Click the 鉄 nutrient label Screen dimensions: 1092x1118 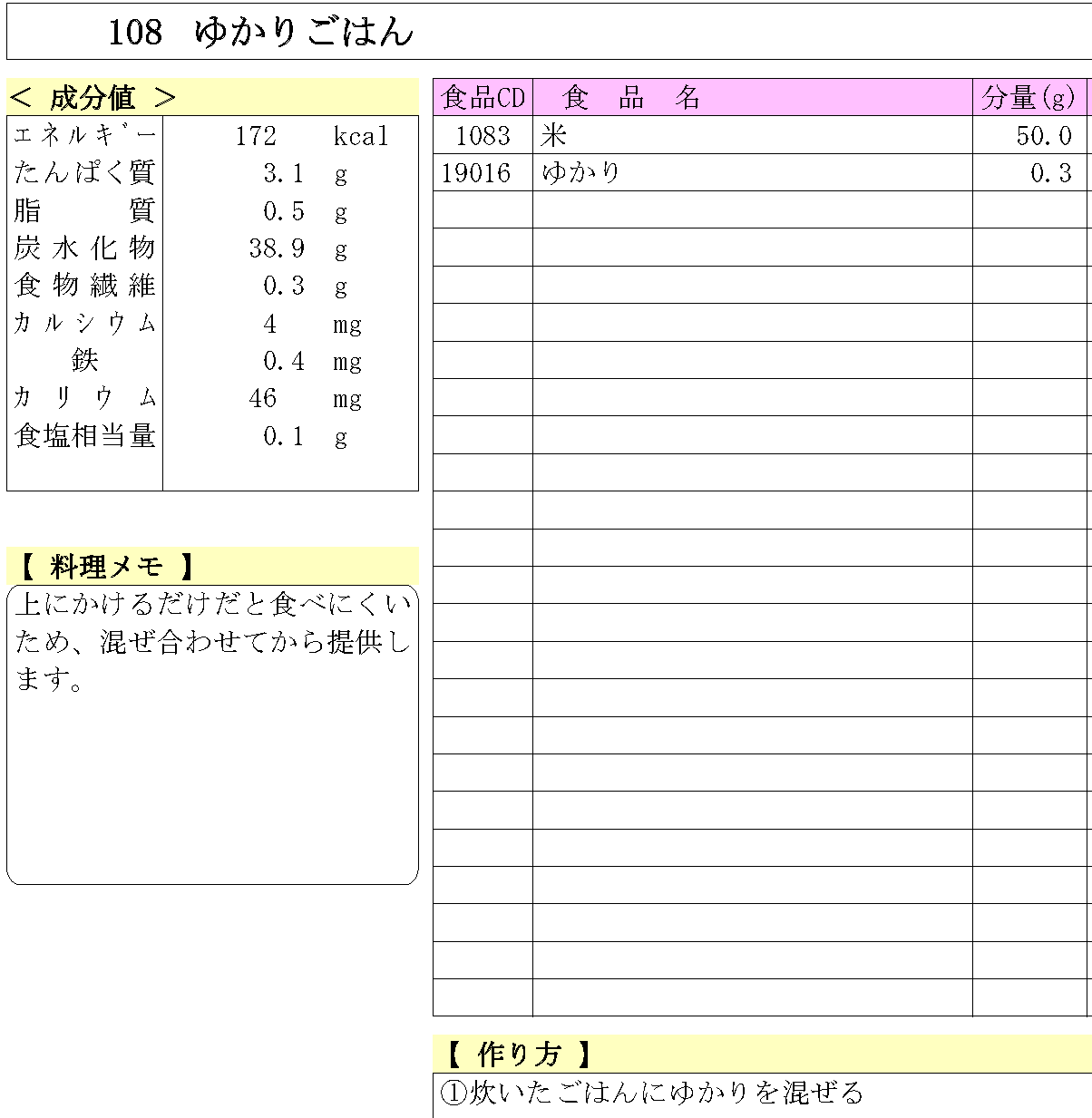click(82, 361)
